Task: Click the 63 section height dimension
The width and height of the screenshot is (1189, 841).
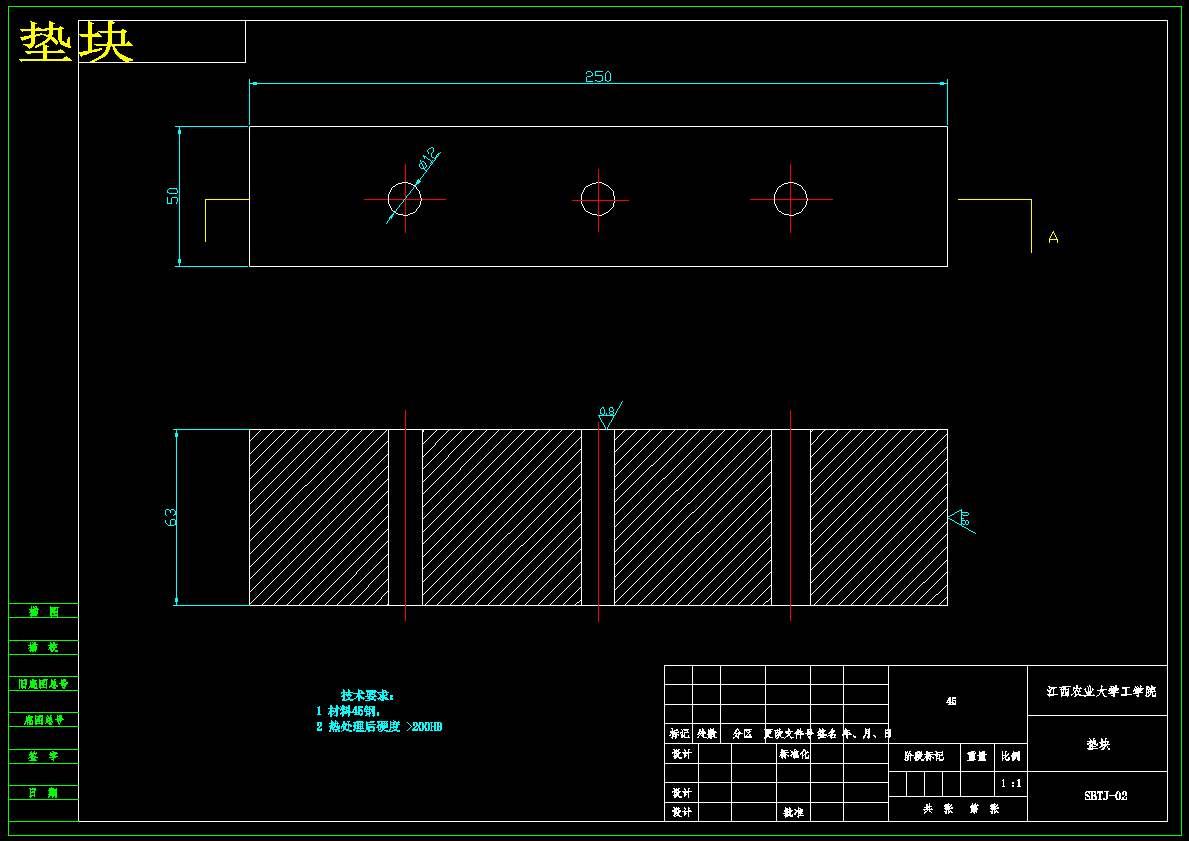Action: click(171, 517)
